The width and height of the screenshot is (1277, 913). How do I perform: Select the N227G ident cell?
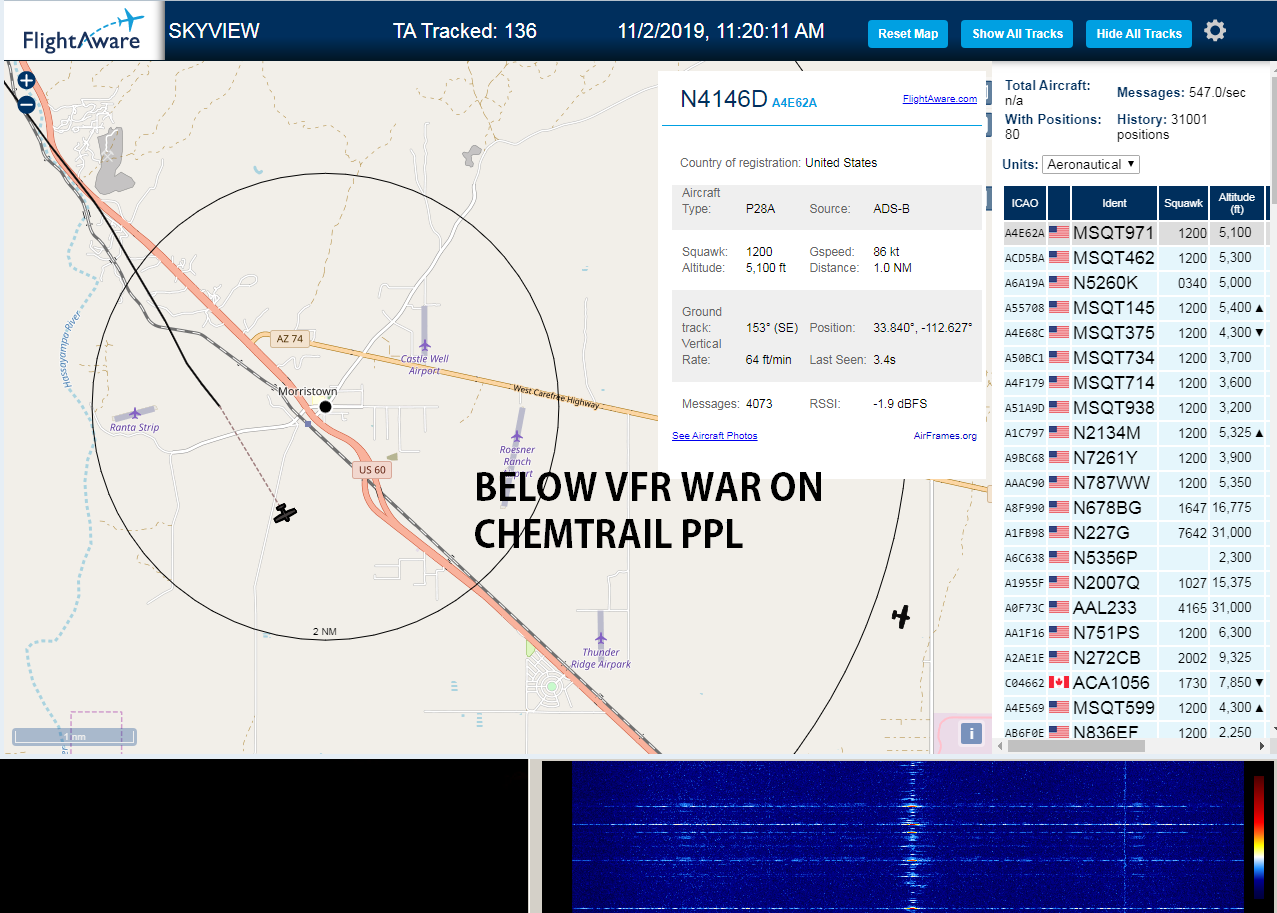pyautogui.click(x=1114, y=533)
